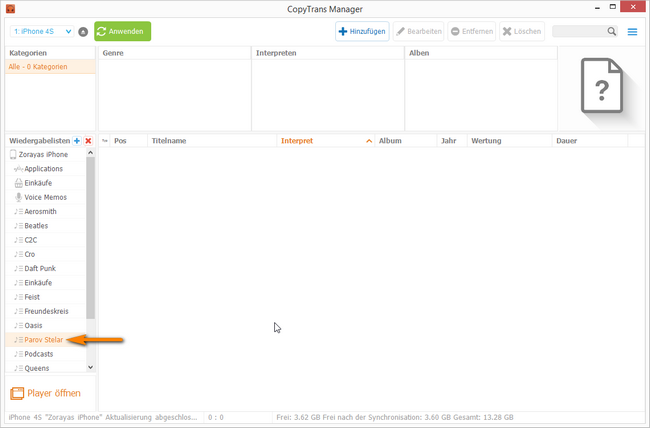The width and height of the screenshot is (650, 428).
Task: Click the Hinzufügen button
Action: 362,32
